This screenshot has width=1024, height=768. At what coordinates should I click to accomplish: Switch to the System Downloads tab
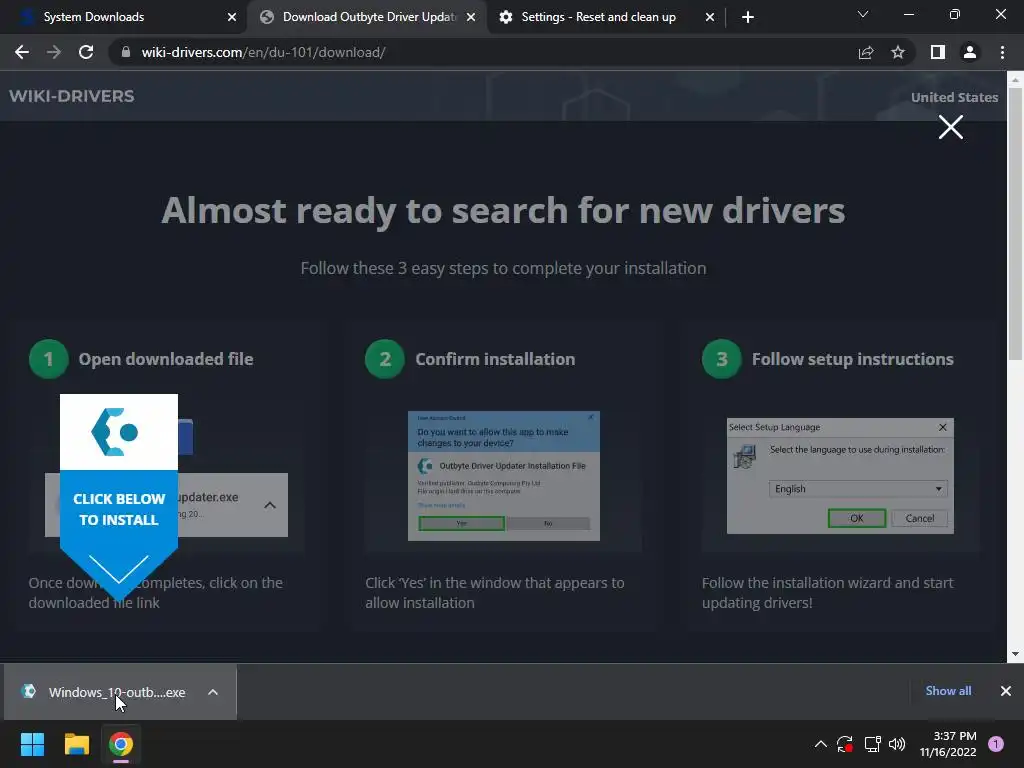coord(124,17)
